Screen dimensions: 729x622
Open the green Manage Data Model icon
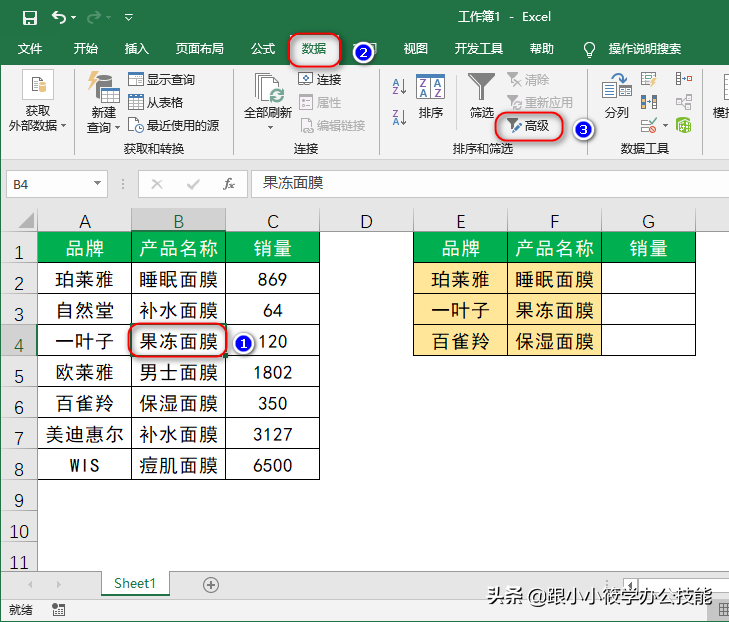coord(683,125)
